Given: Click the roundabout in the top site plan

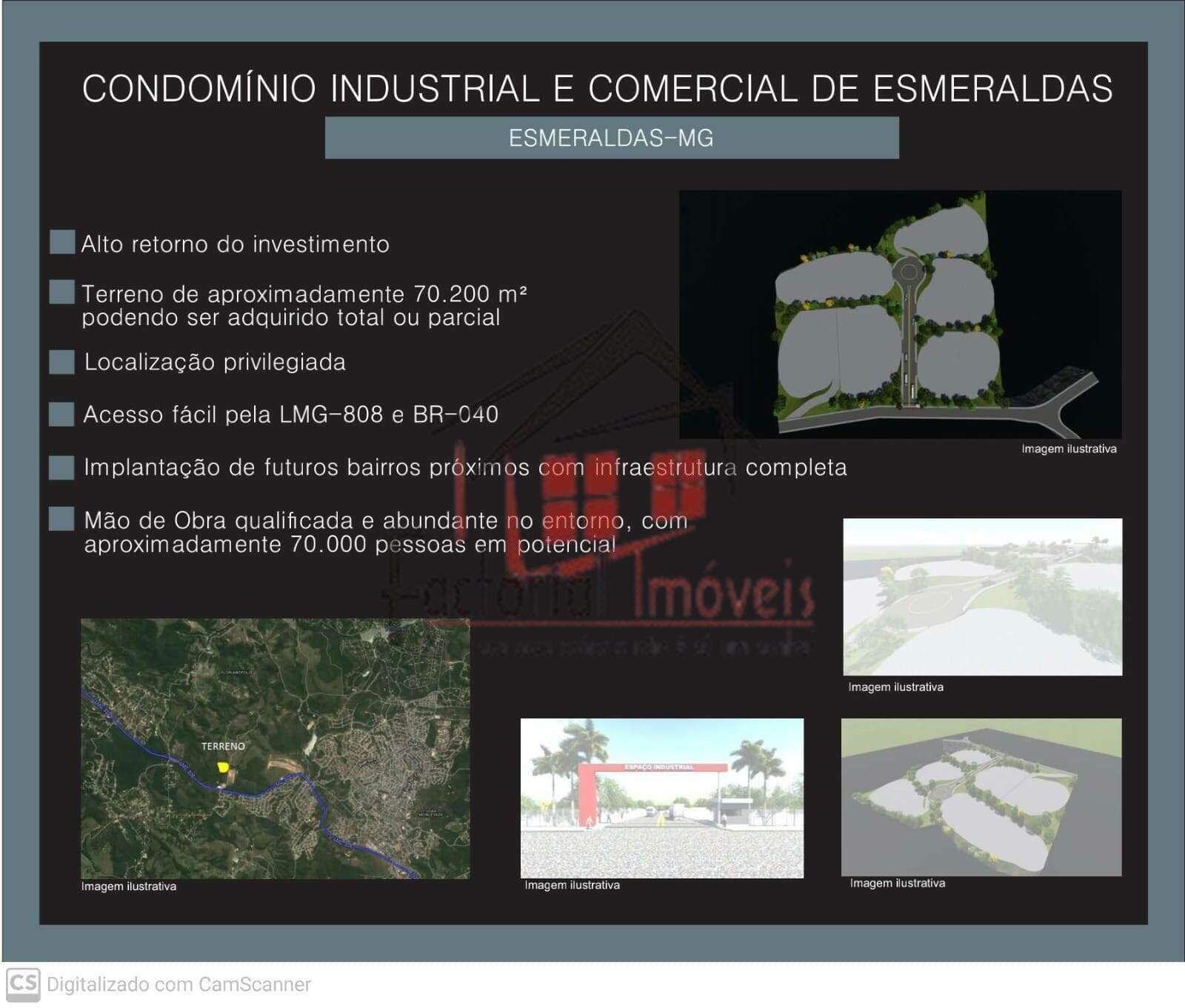Looking at the screenshot, I should point(907,272).
